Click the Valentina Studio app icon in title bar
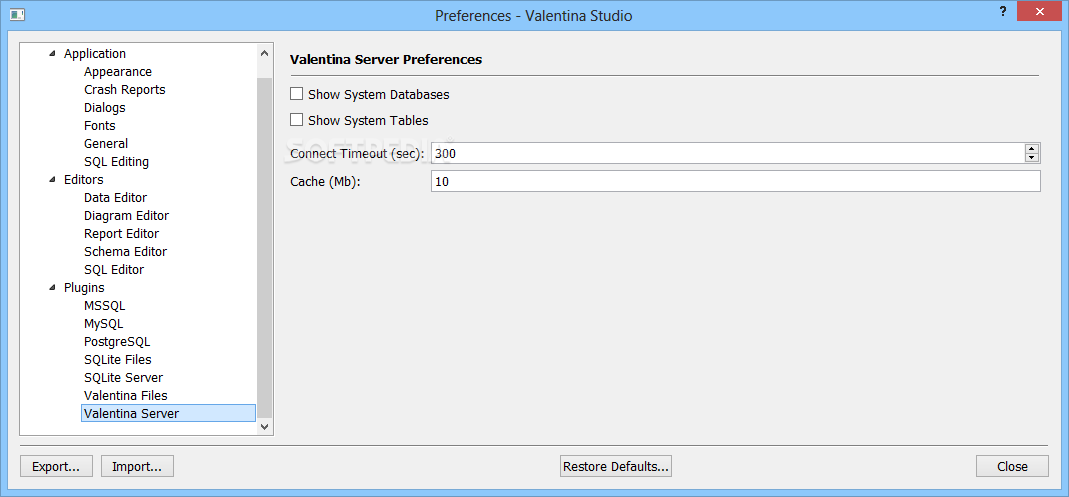 18,14
